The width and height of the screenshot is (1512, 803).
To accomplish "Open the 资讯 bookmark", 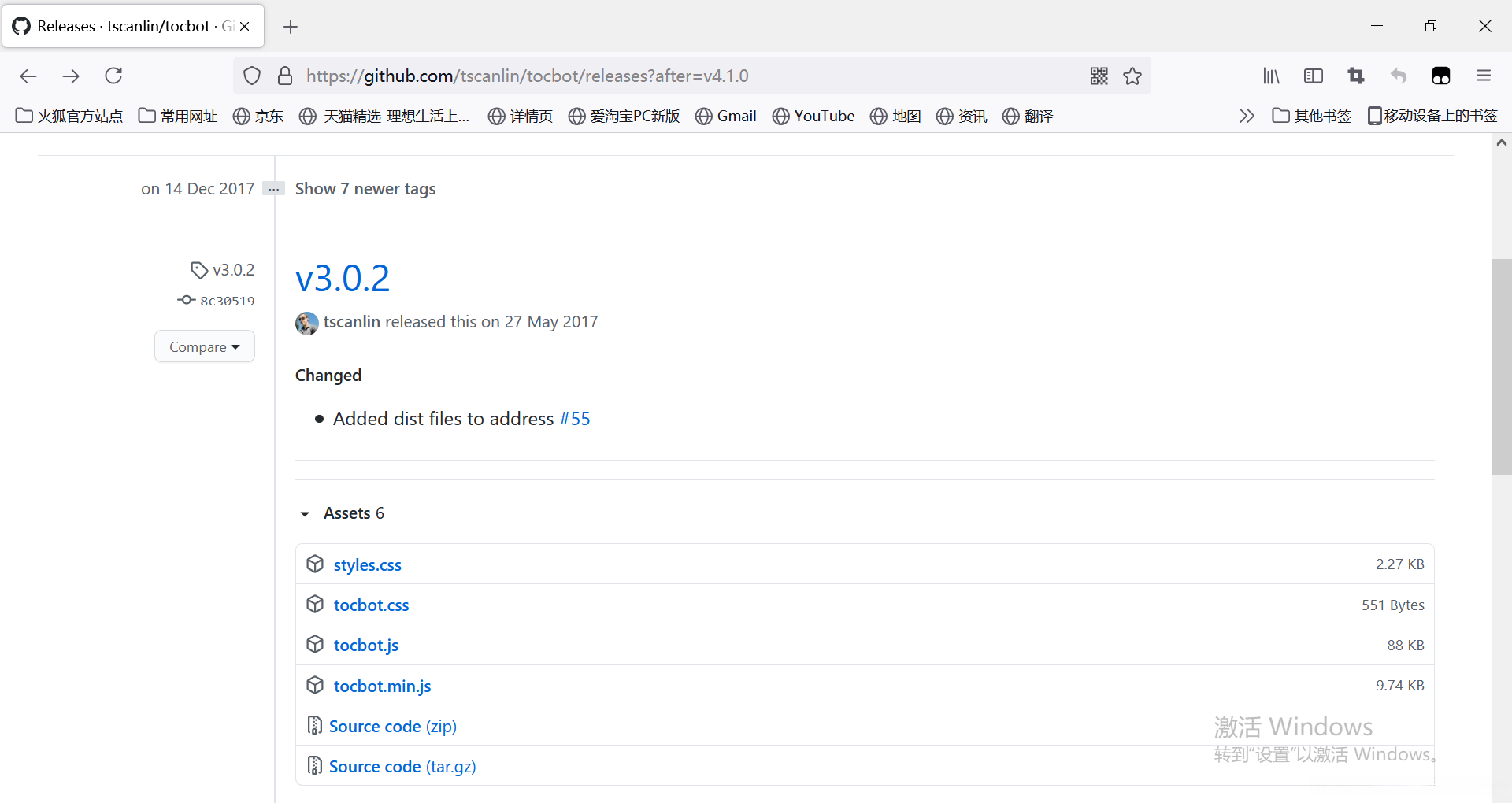I will coord(962,117).
